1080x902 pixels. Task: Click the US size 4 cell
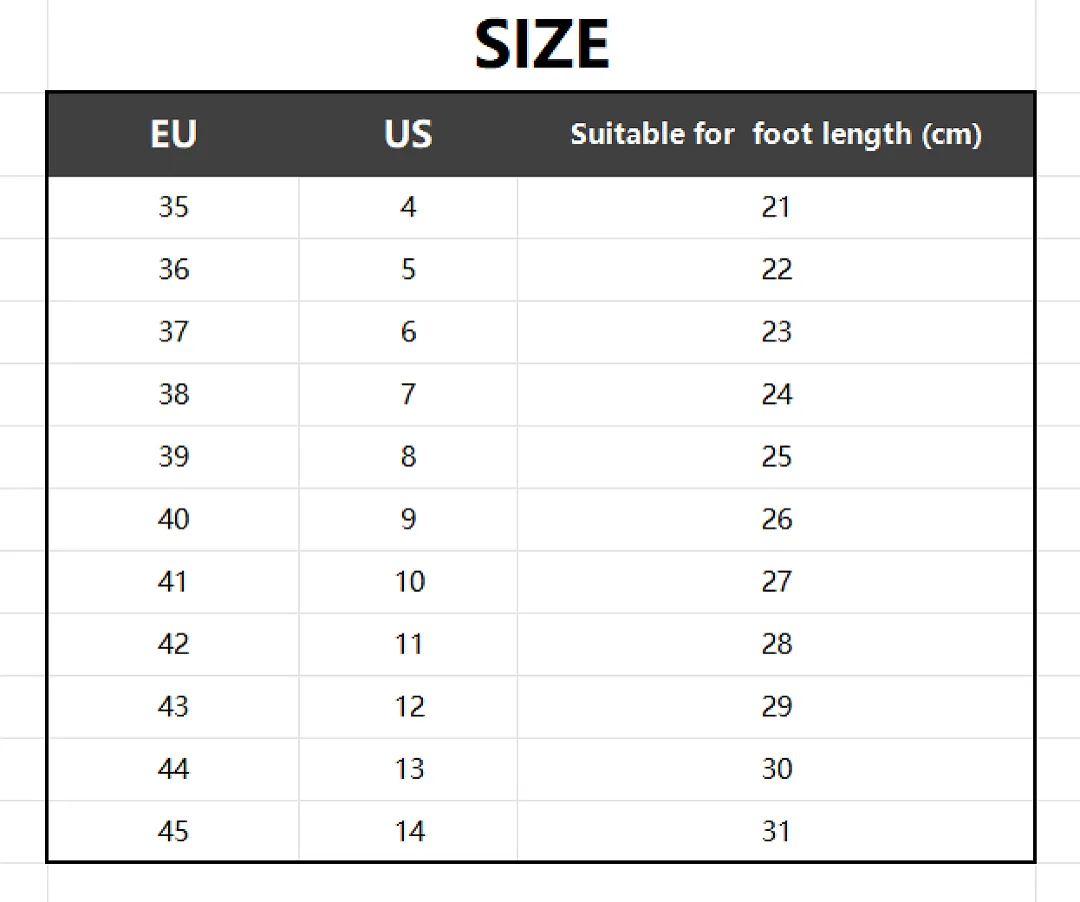408,207
